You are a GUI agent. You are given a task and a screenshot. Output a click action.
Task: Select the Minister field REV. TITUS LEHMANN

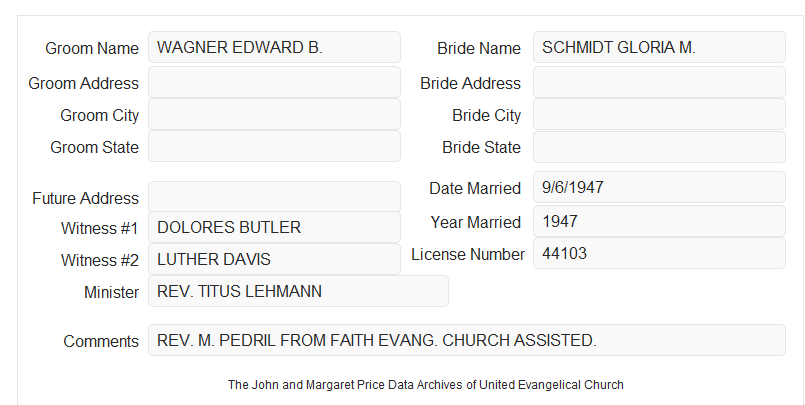(x=298, y=291)
